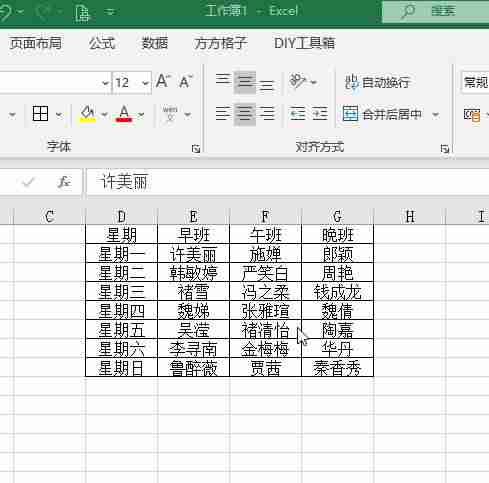Apply the yellow fill color bucket

tap(88, 114)
